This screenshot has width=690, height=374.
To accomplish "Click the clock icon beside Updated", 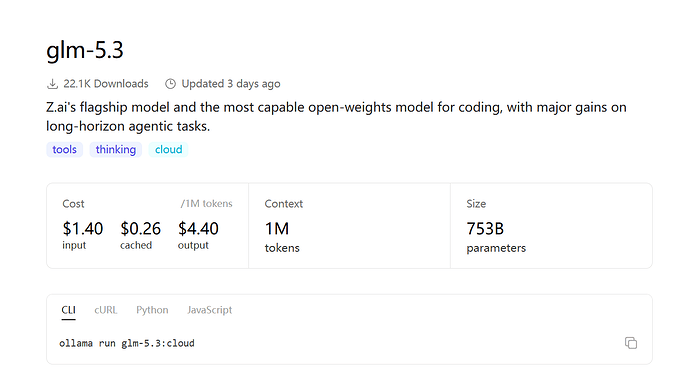I will tap(170, 84).
